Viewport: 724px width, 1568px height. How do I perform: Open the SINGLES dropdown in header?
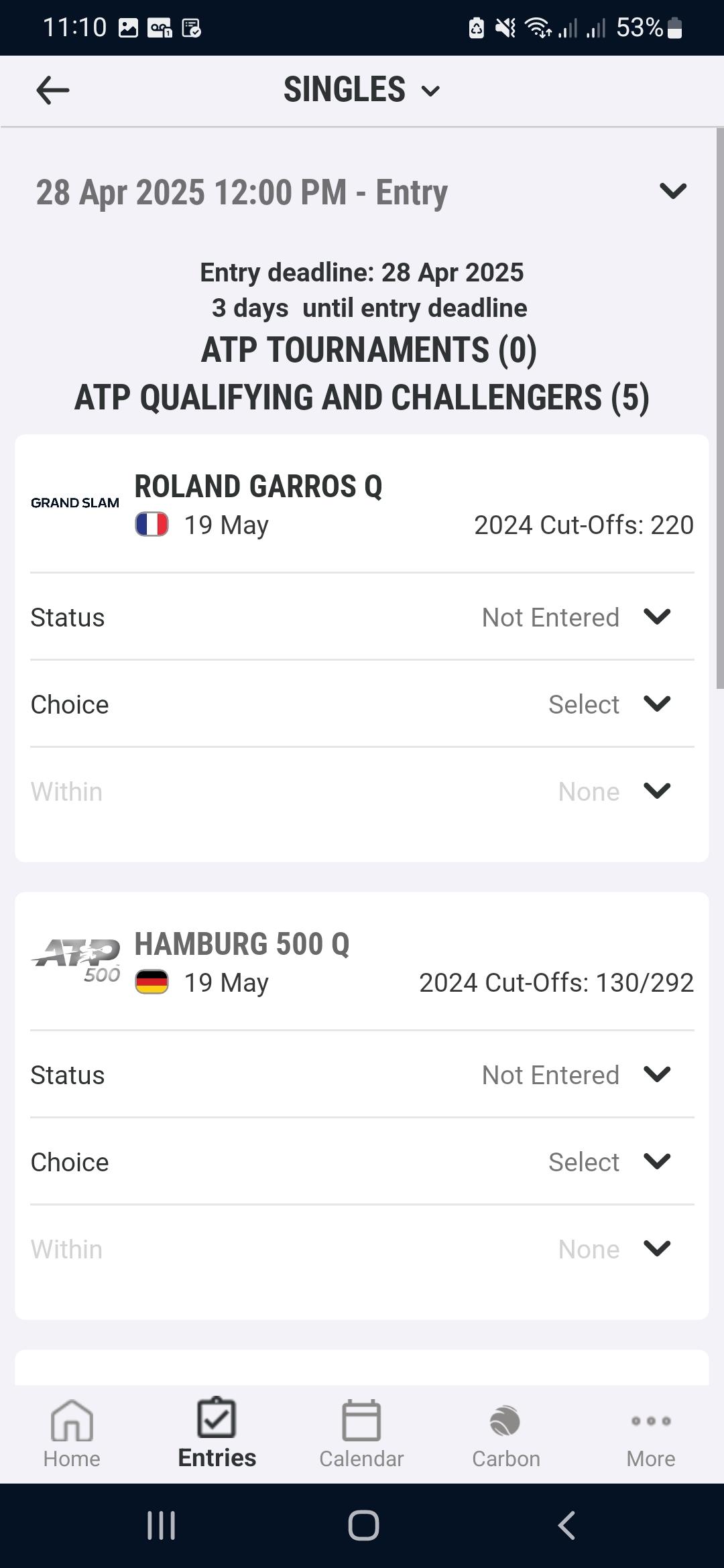pos(362,90)
